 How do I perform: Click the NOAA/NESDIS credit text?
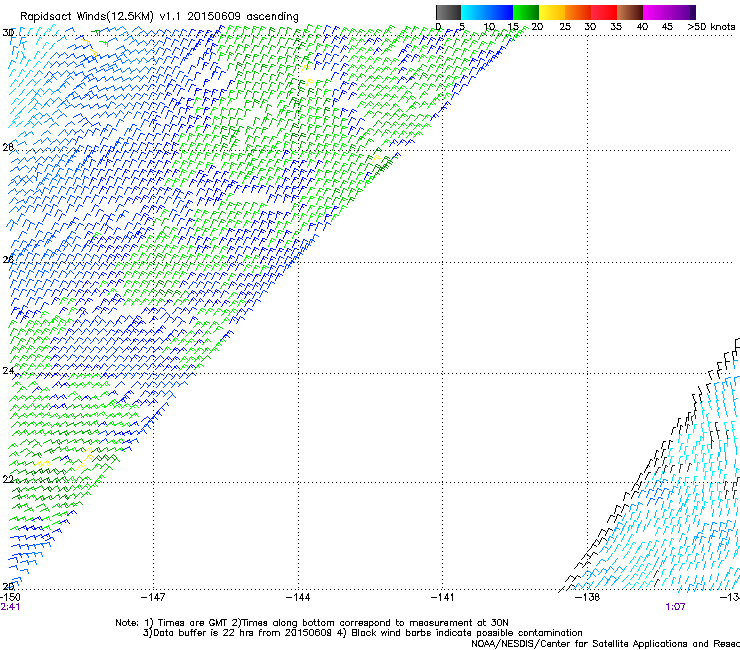coord(605,644)
